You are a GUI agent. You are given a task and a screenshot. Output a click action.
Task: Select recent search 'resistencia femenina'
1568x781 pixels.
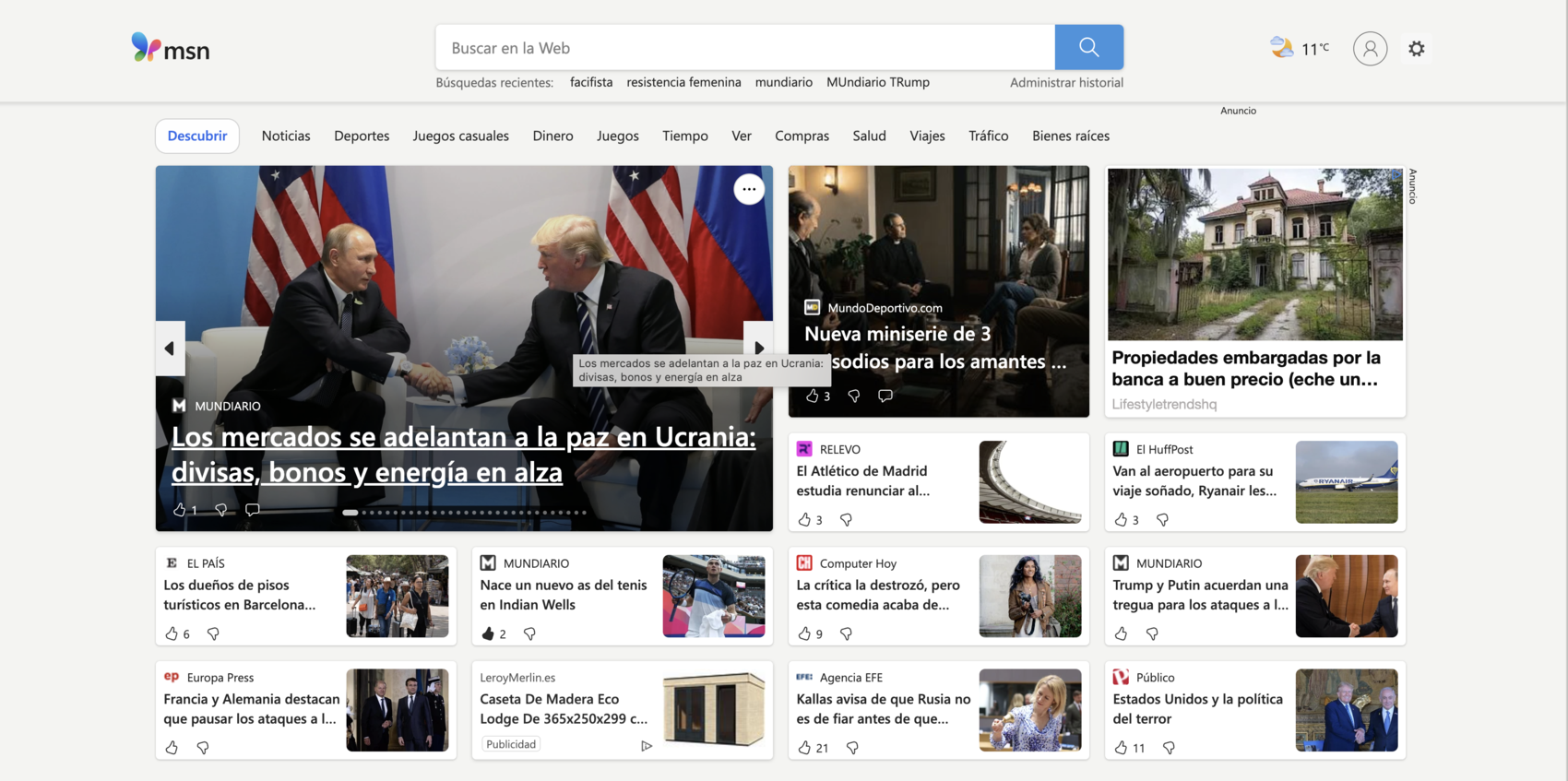click(x=683, y=82)
